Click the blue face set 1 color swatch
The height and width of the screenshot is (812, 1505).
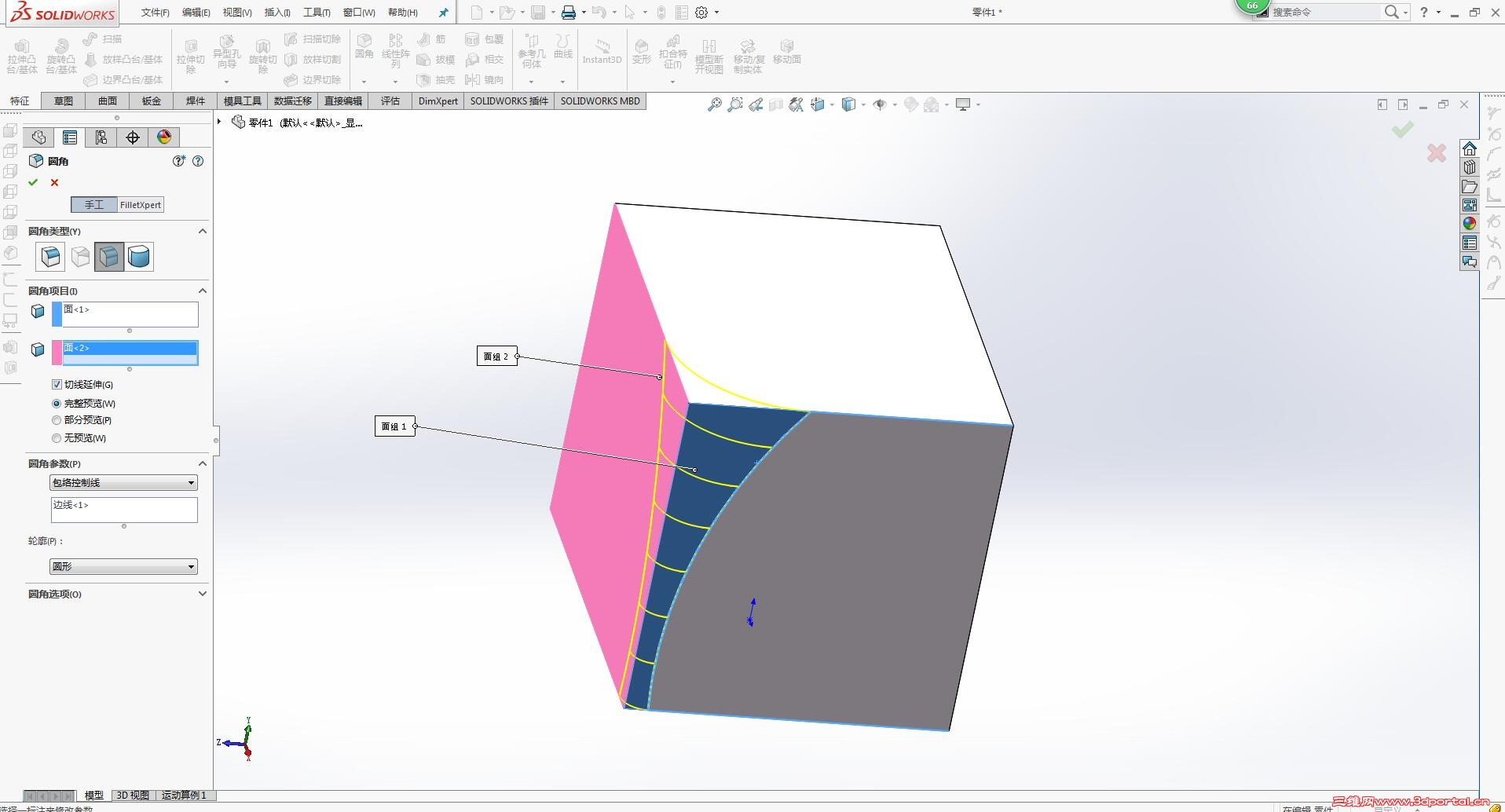point(57,314)
